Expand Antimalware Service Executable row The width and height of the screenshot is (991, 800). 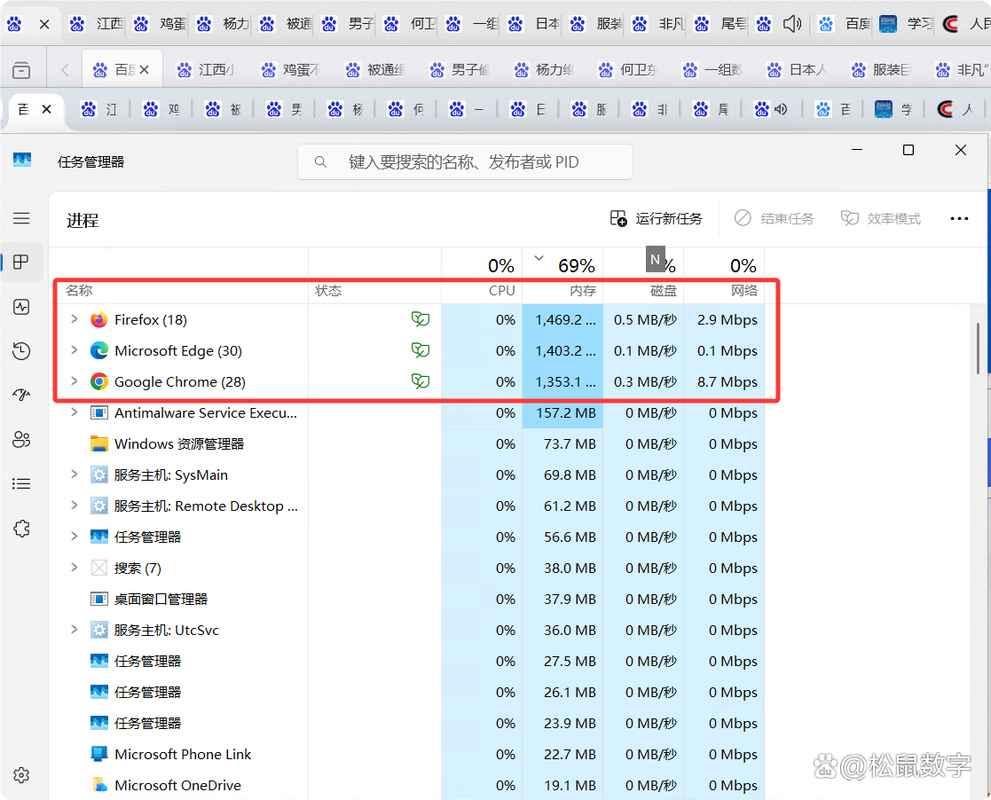click(x=74, y=412)
